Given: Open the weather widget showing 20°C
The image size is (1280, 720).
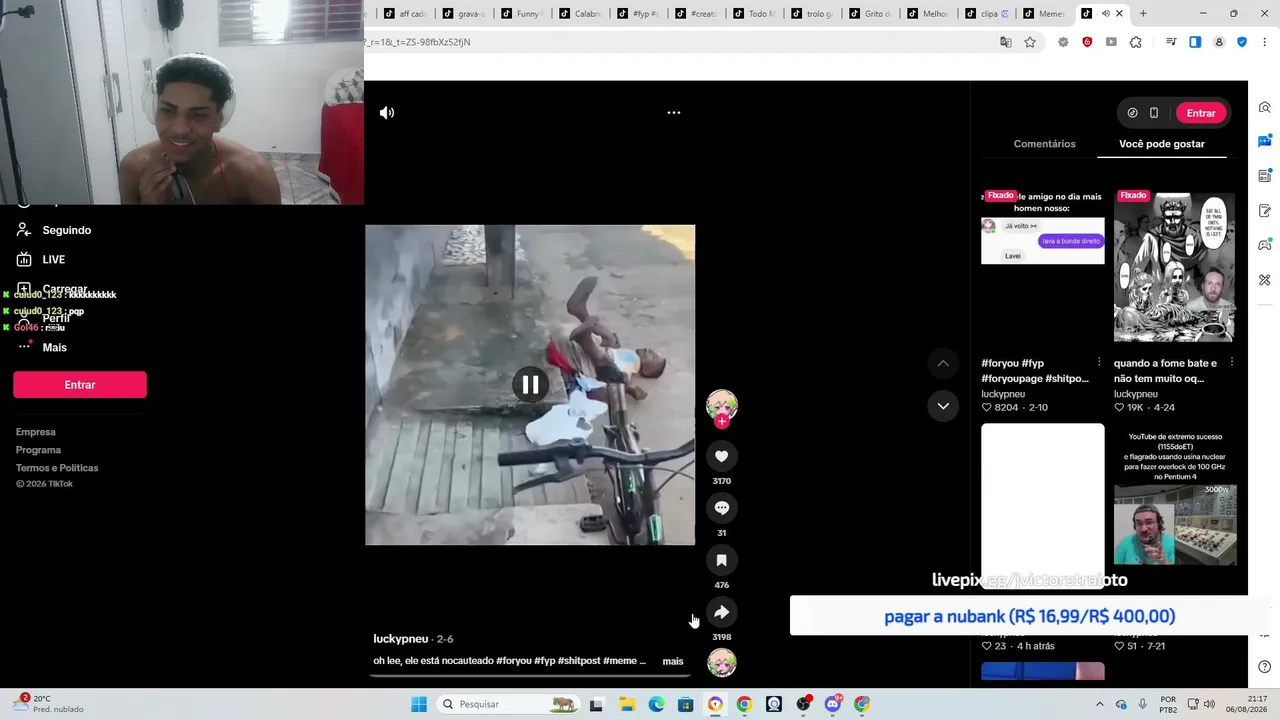Looking at the screenshot, I should (x=50, y=704).
